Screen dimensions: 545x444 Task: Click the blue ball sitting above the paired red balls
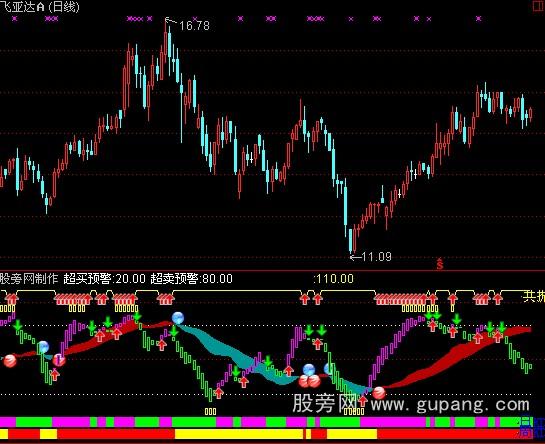(x=309, y=370)
